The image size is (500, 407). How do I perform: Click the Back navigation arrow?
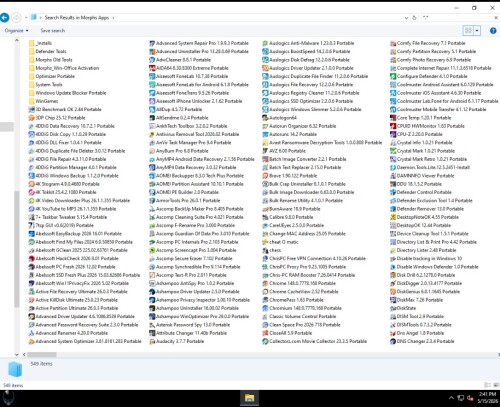(4, 17)
